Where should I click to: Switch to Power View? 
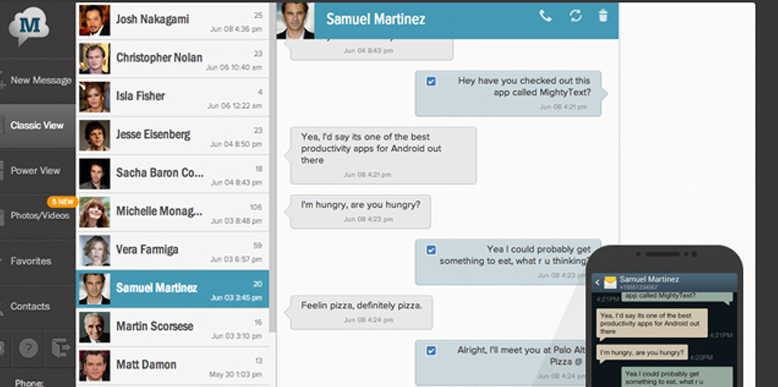(x=38, y=171)
